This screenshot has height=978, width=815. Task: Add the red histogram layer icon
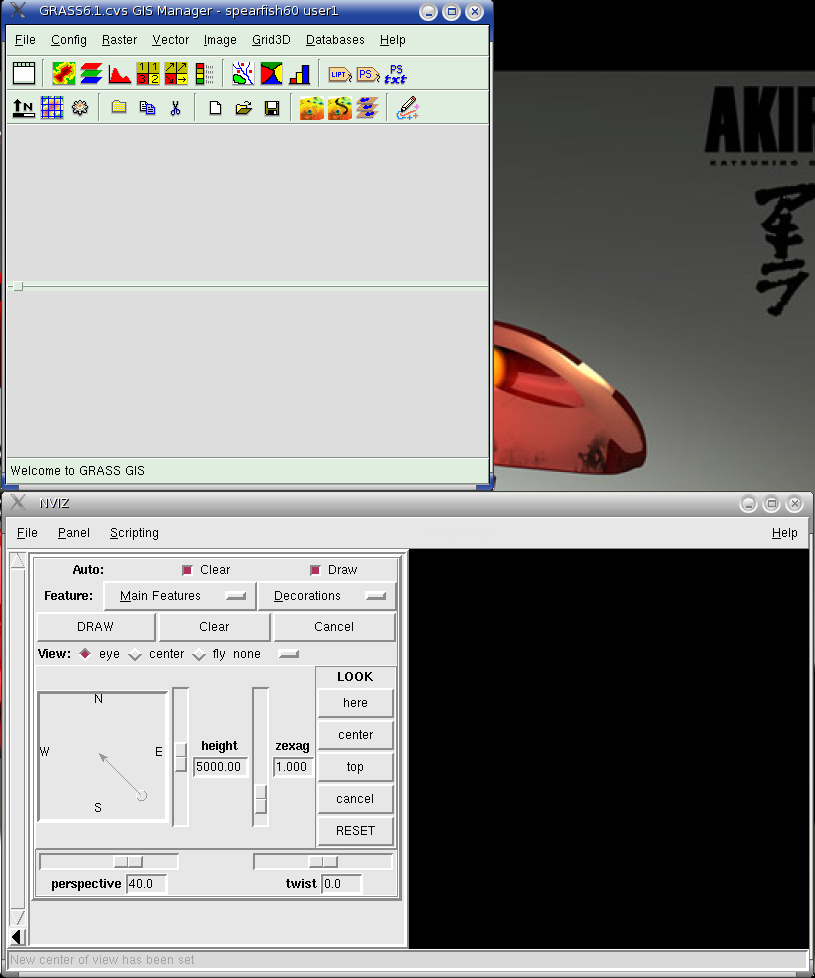pos(120,74)
